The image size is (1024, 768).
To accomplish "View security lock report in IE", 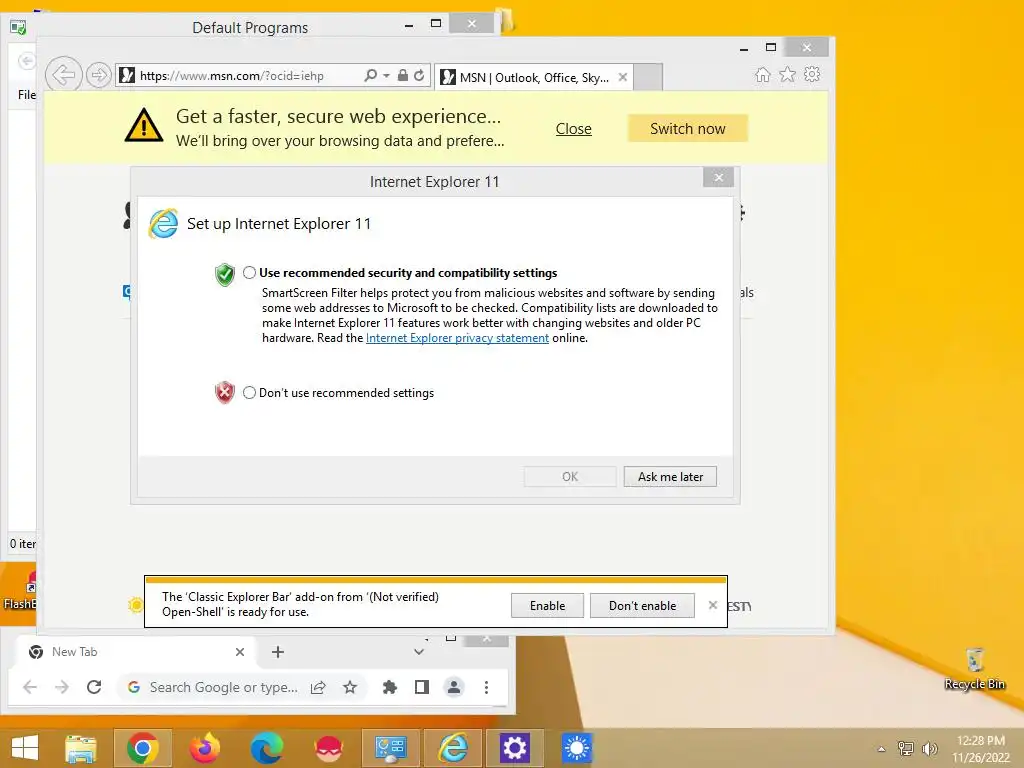I will pos(403,75).
